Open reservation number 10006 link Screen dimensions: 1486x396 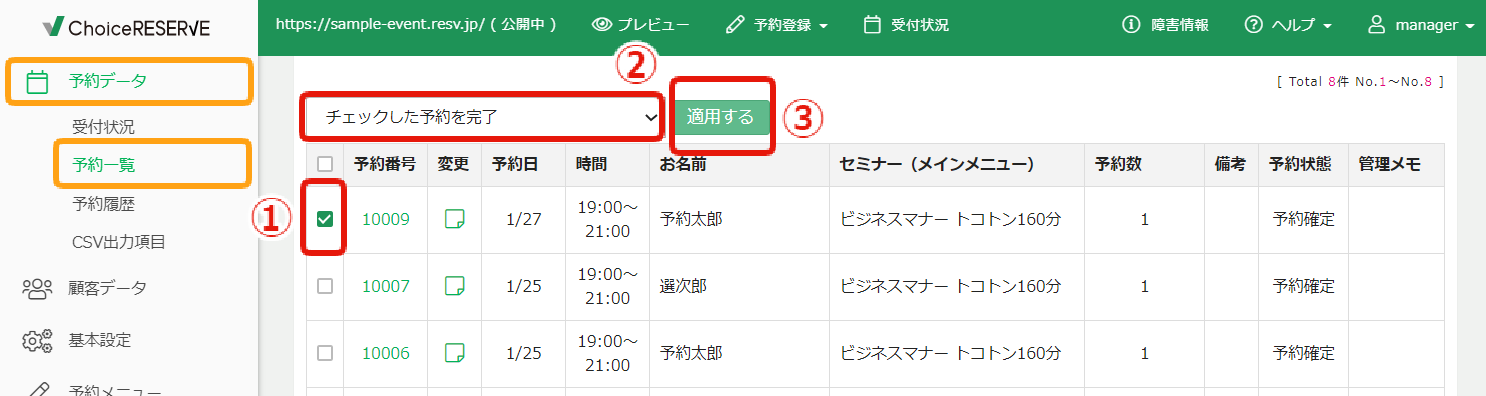click(x=386, y=352)
